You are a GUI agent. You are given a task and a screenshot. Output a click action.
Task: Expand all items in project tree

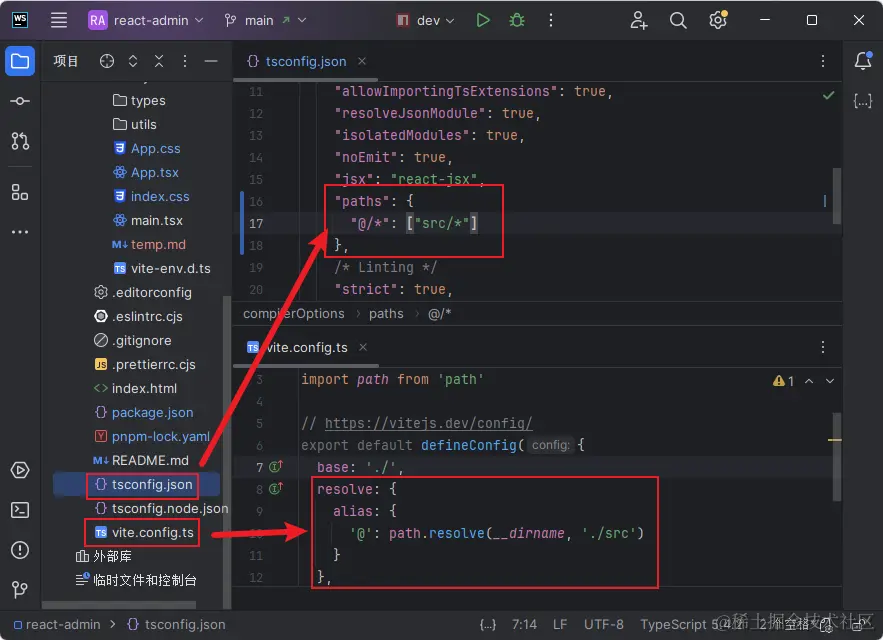(133, 61)
